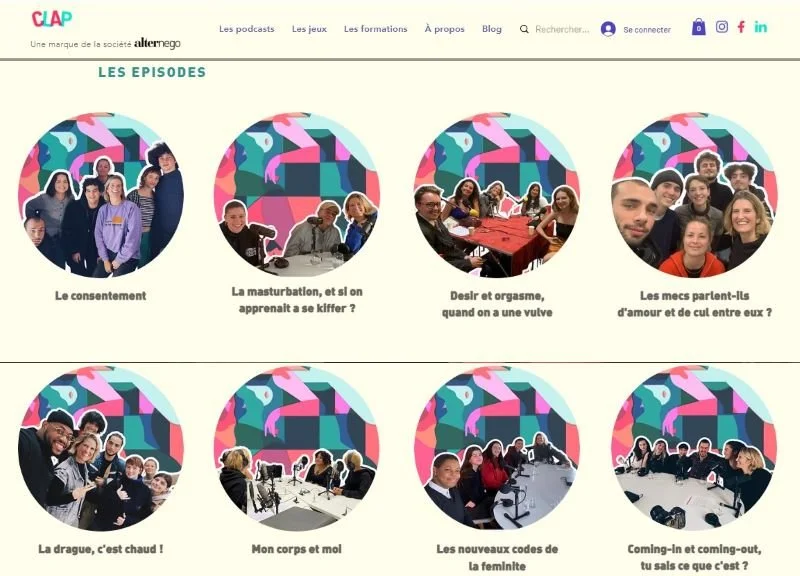Click the Rechercher search field
This screenshot has width=800, height=576.
pos(562,30)
